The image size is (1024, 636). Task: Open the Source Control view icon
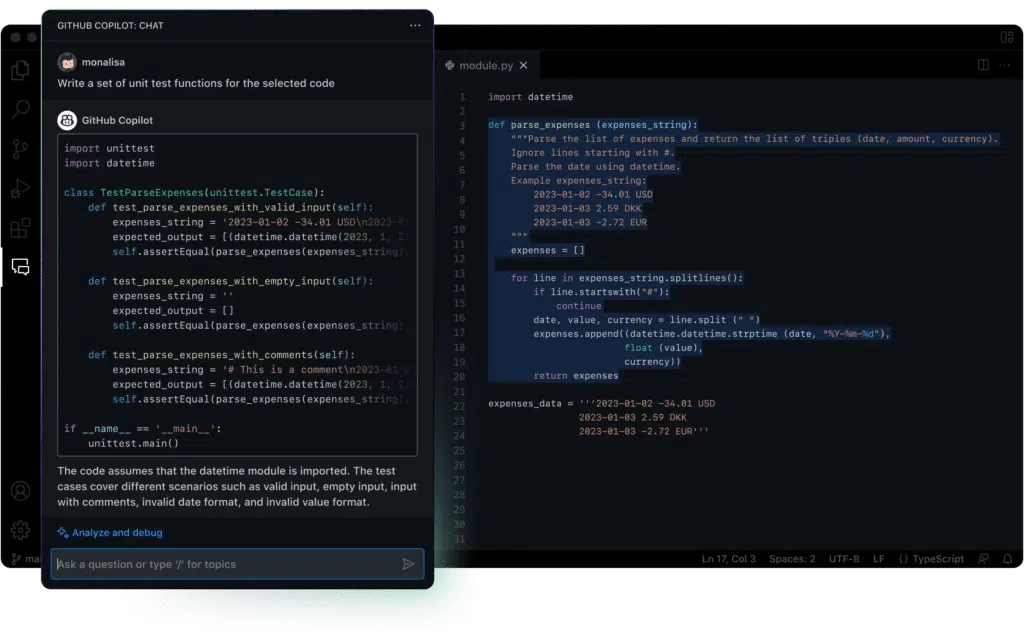tap(20, 150)
